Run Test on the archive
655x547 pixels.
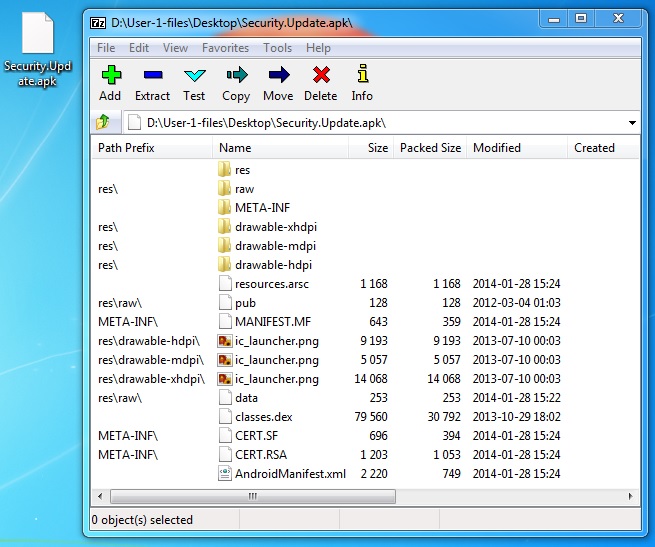[x=194, y=75]
